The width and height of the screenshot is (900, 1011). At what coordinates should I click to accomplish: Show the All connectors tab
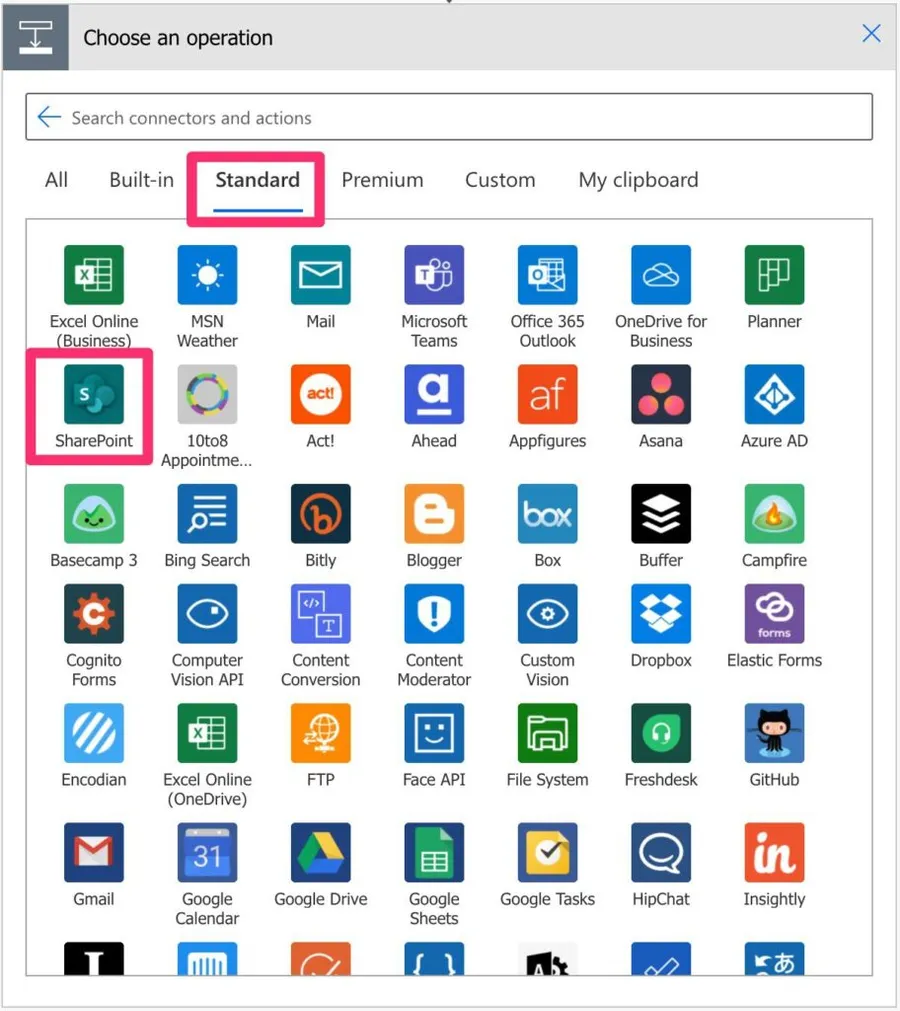57,180
